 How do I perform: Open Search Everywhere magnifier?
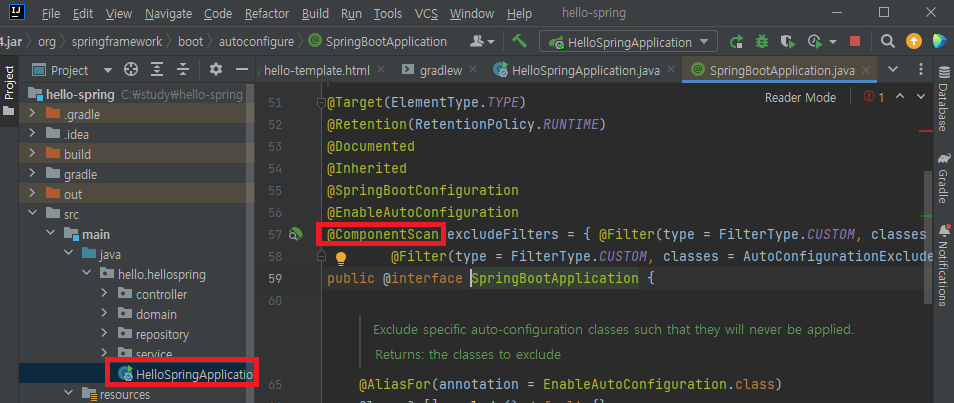coord(888,41)
